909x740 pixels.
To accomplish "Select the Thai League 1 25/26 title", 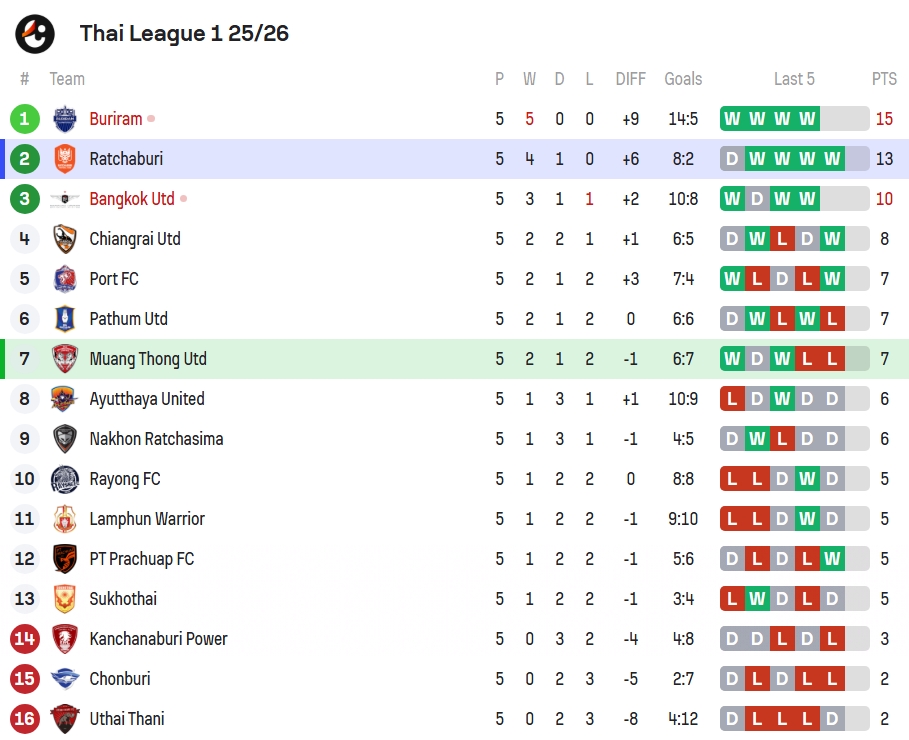I will click(x=184, y=34).
